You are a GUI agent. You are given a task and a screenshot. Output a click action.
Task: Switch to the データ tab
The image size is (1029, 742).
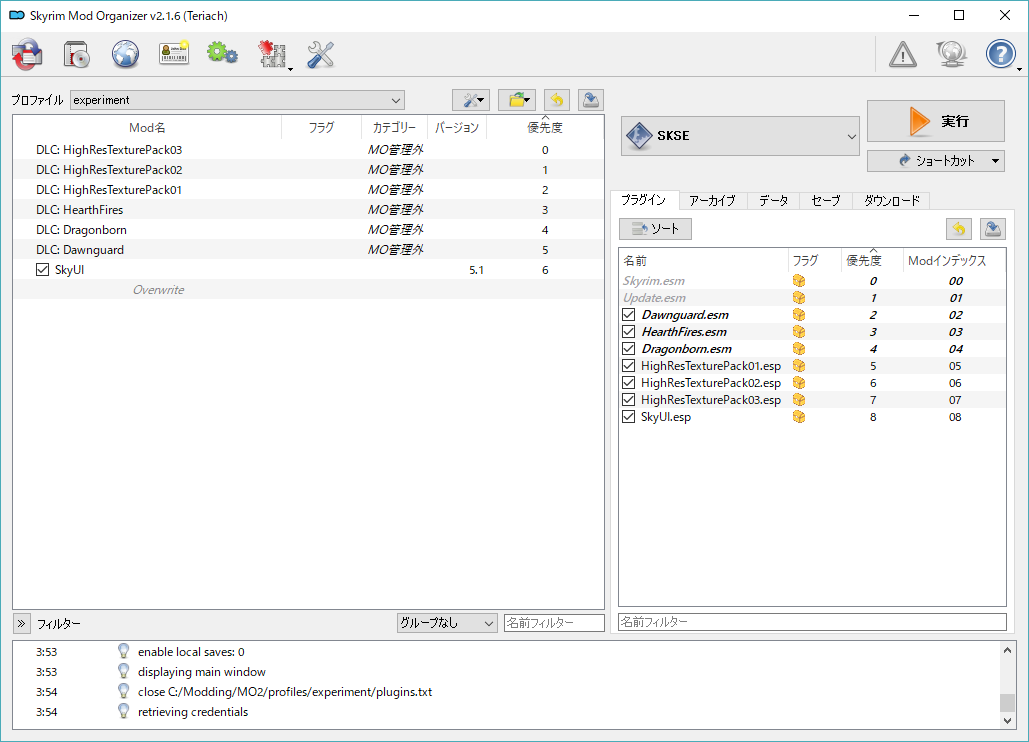773,201
